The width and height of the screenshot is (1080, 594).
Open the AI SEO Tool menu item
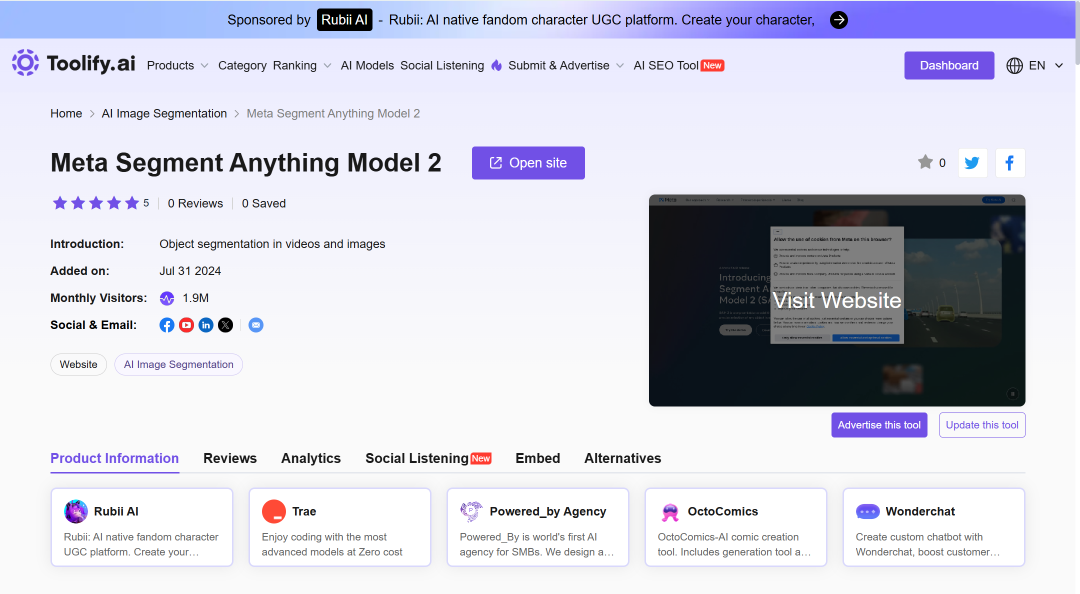point(678,65)
